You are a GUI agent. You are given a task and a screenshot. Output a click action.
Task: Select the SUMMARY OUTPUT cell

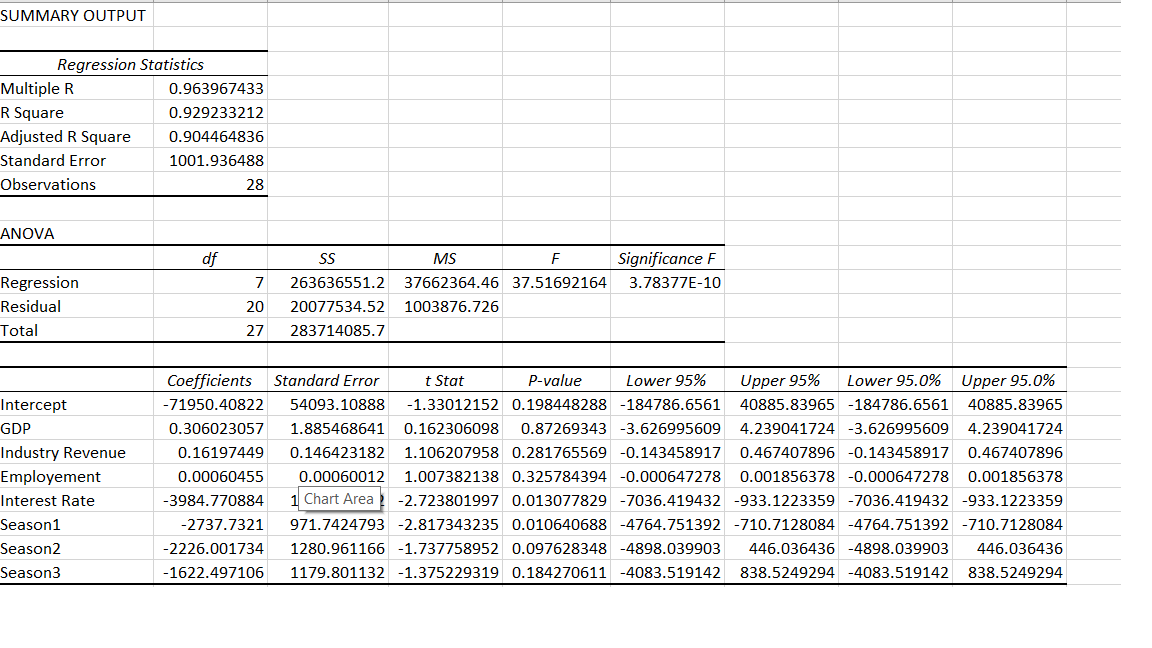[x=76, y=15]
